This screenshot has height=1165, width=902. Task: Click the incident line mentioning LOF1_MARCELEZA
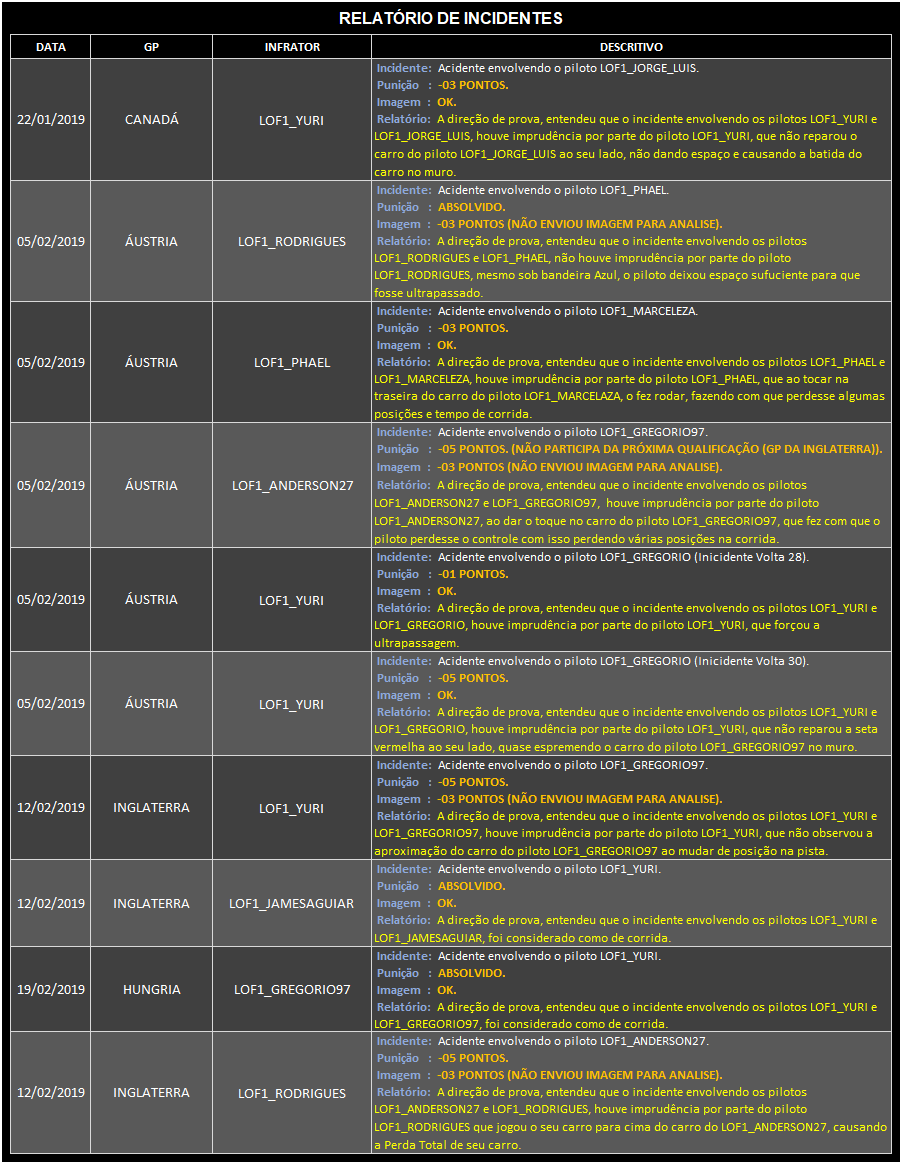537,311
